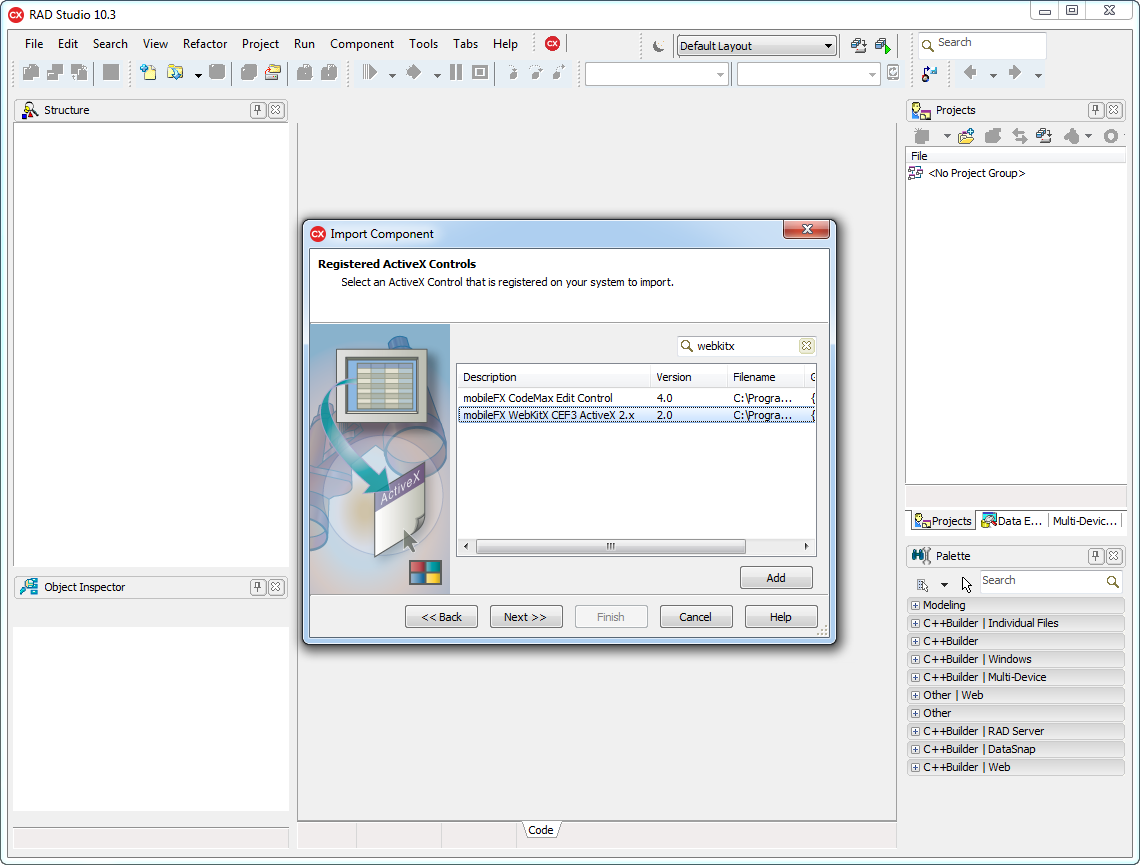Select the Code tab at the bottom

[x=541, y=830]
